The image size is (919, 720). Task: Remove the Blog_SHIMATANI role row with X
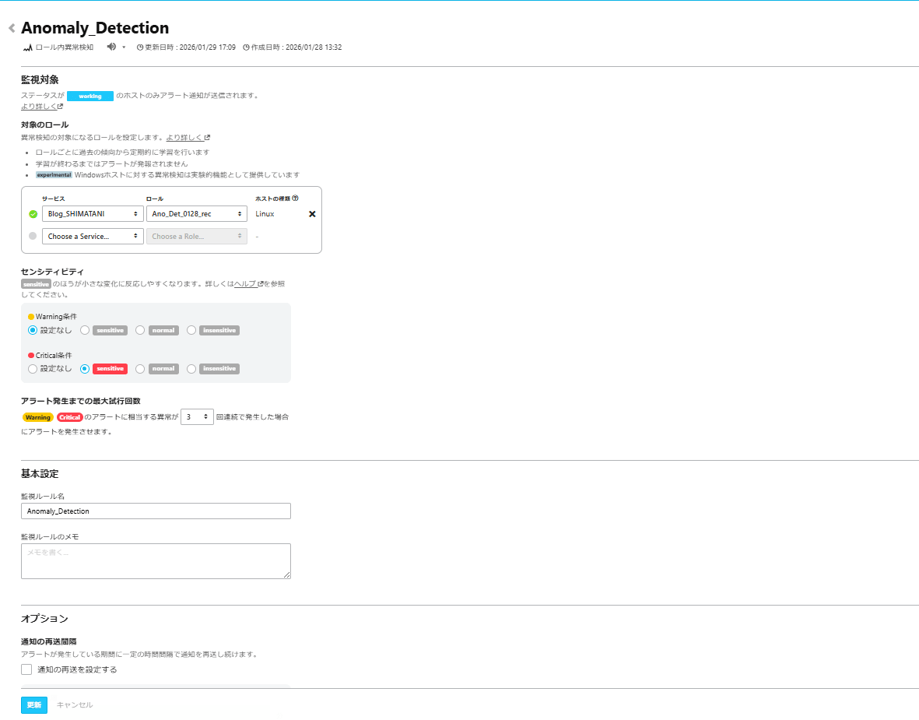(312, 214)
